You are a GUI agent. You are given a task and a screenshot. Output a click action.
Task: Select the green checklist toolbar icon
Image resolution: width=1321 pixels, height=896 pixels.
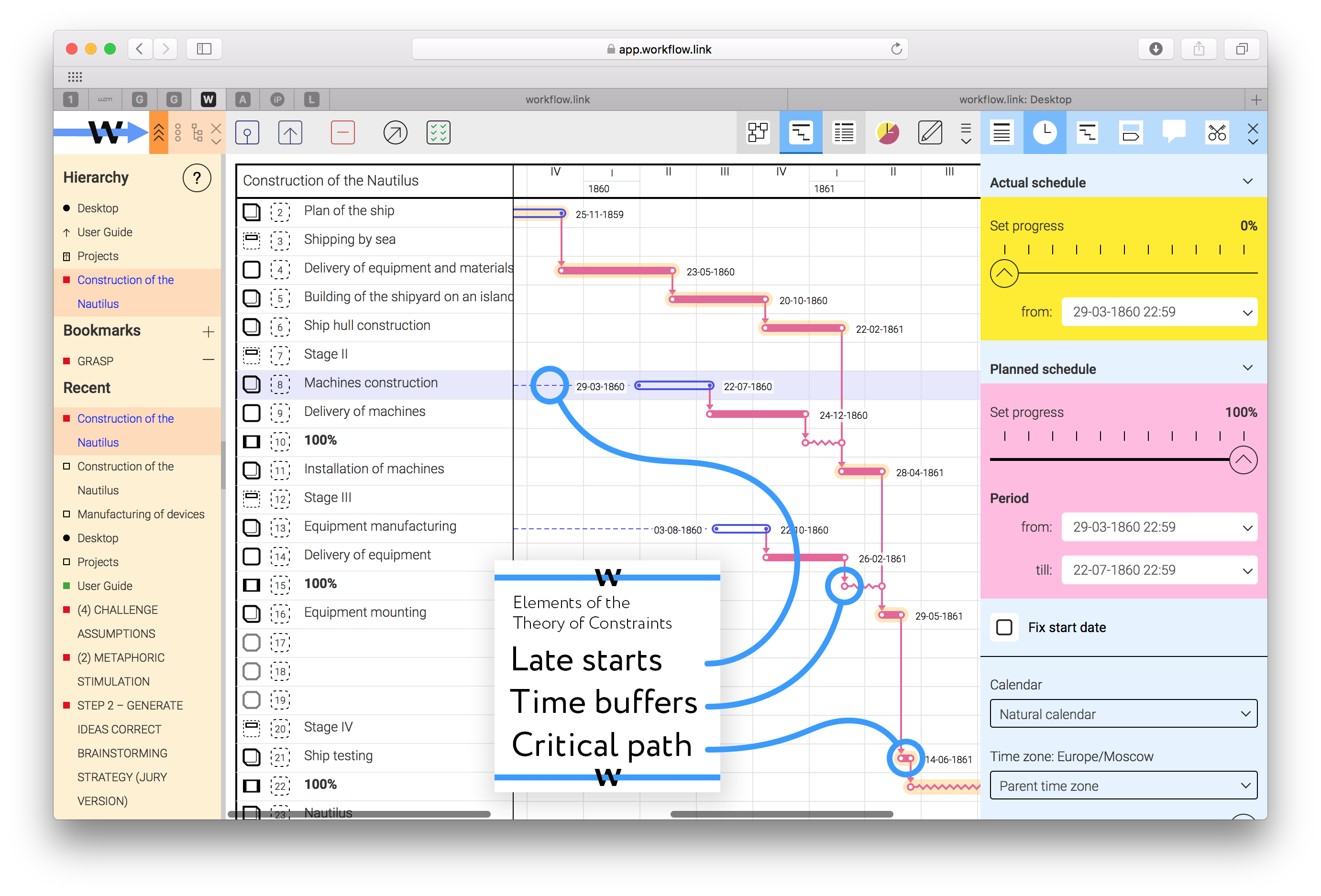(438, 132)
